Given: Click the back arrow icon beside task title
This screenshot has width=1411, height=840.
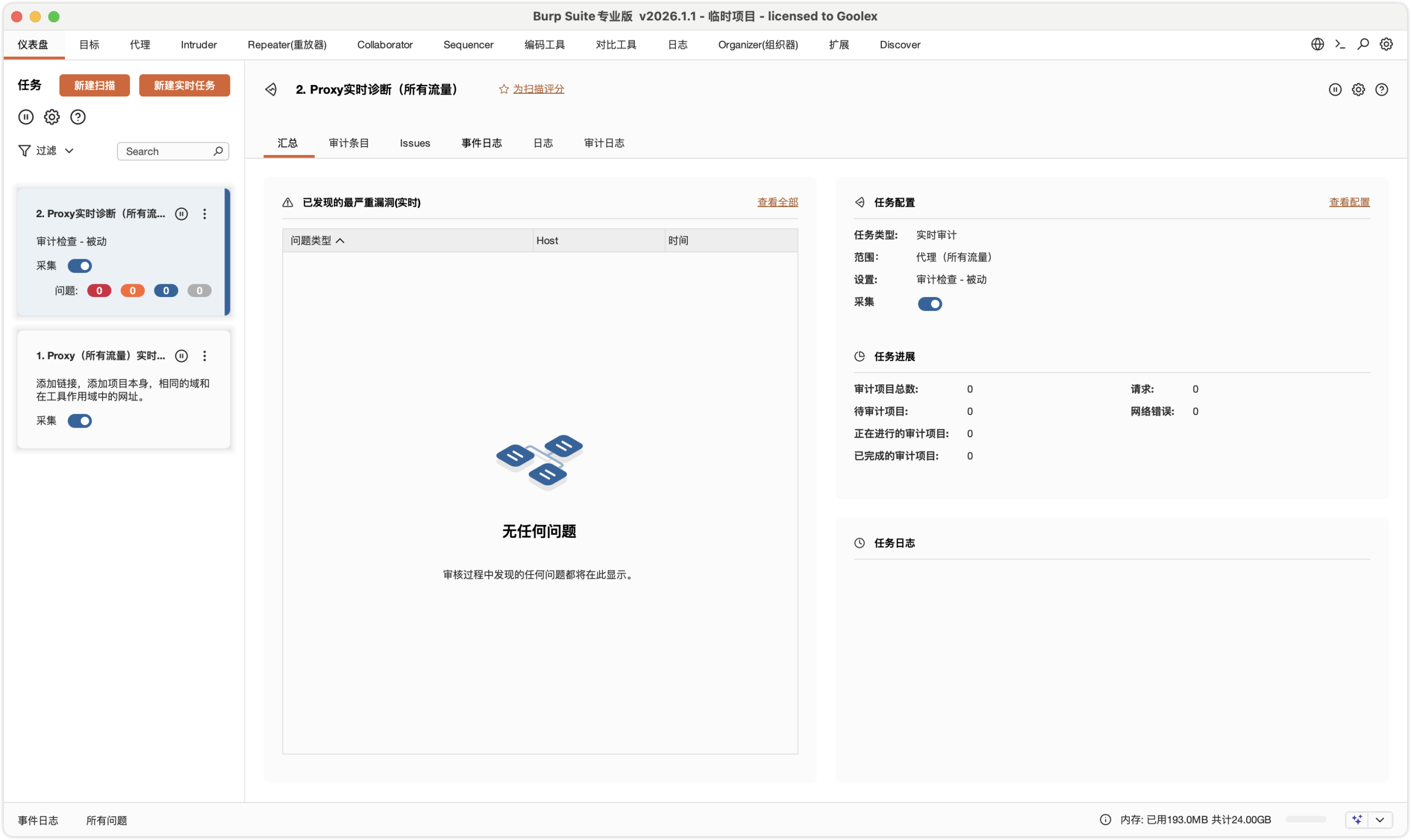Looking at the screenshot, I should [271, 89].
